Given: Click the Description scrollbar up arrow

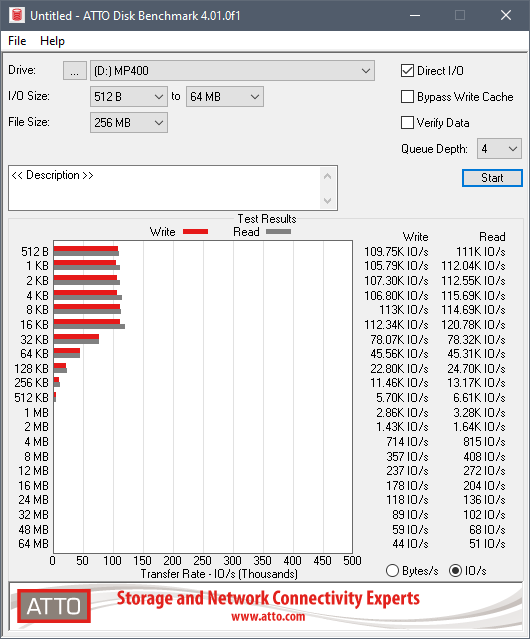Looking at the screenshot, I should [x=328, y=176].
